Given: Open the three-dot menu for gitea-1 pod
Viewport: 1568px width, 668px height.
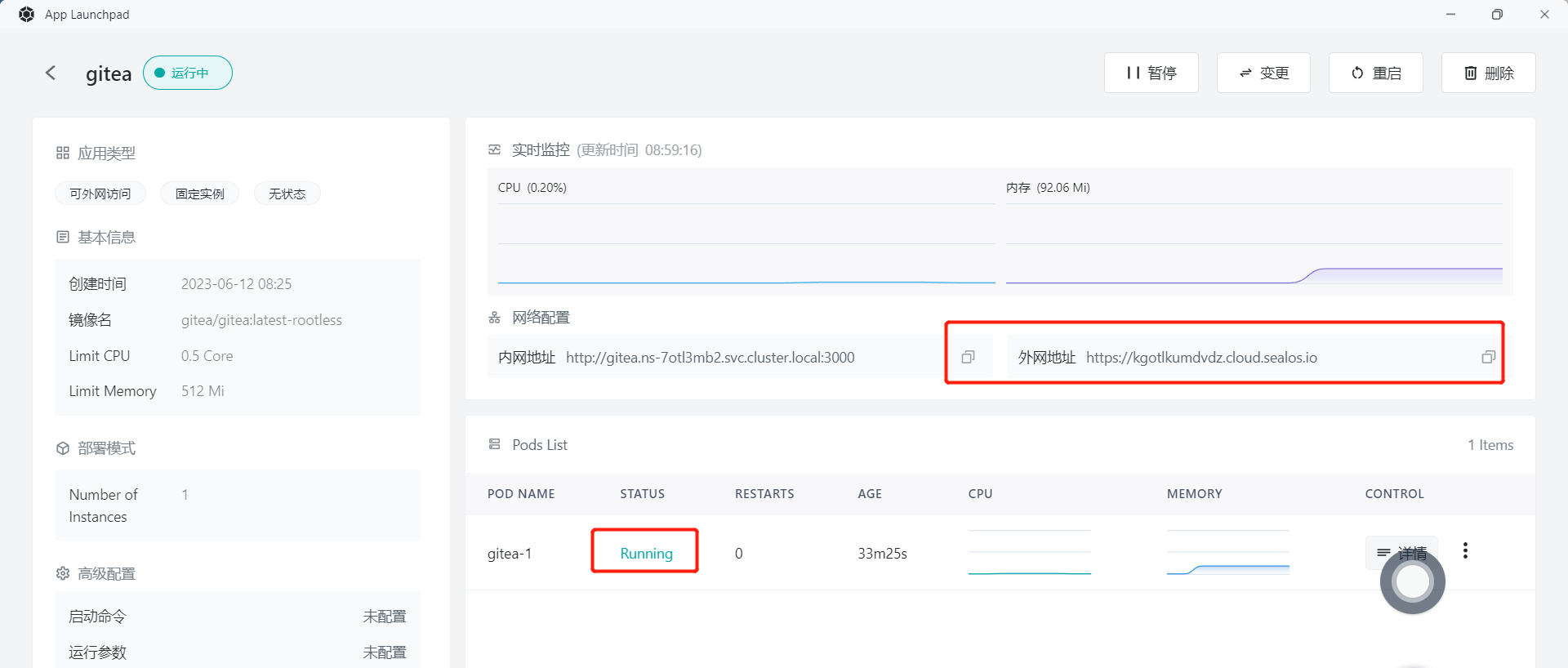Looking at the screenshot, I should (1465, 550).
